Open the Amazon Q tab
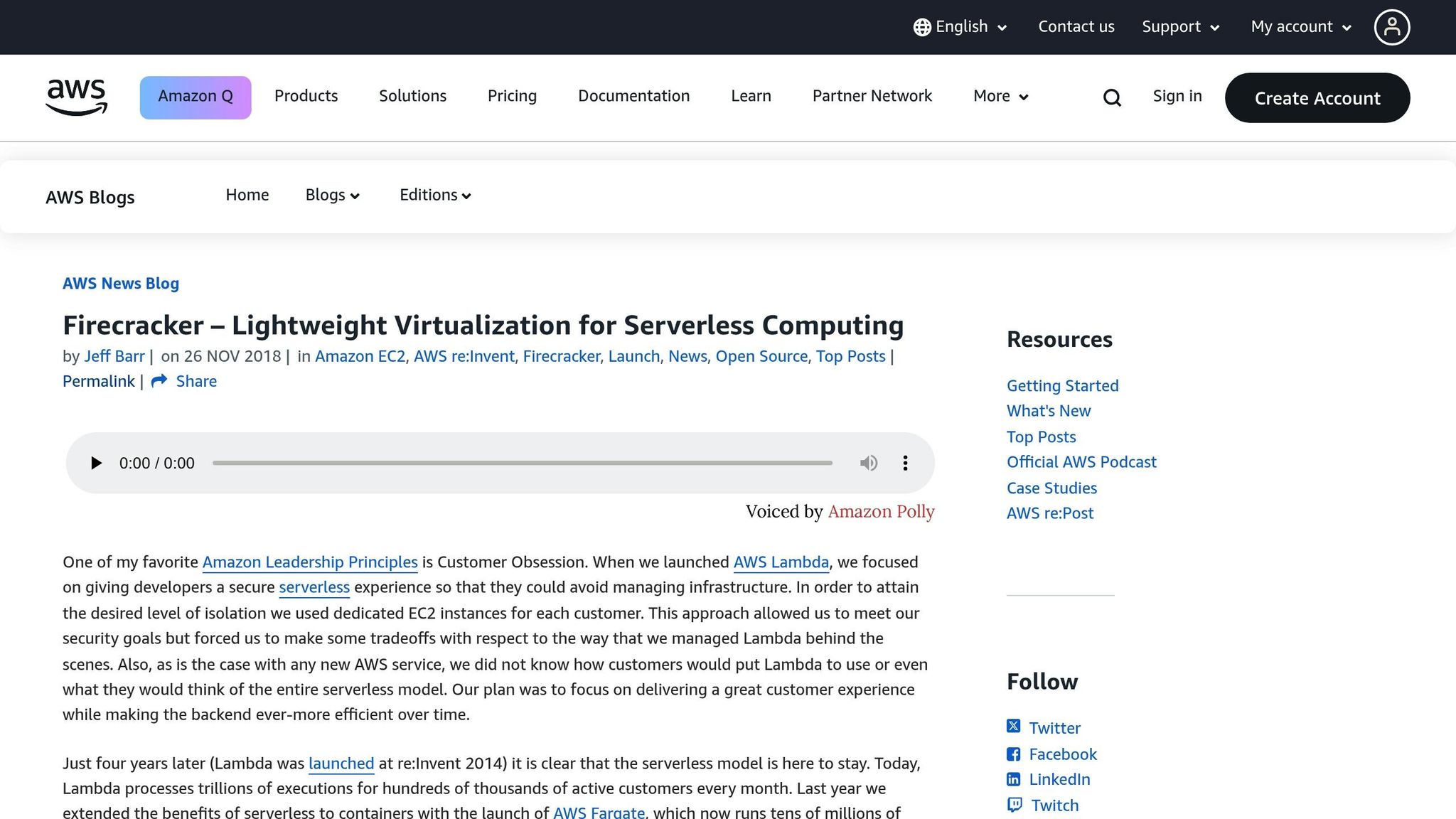Image resolution: width=1456 pixels, height=819 pixels. click(x=196, y=97)
